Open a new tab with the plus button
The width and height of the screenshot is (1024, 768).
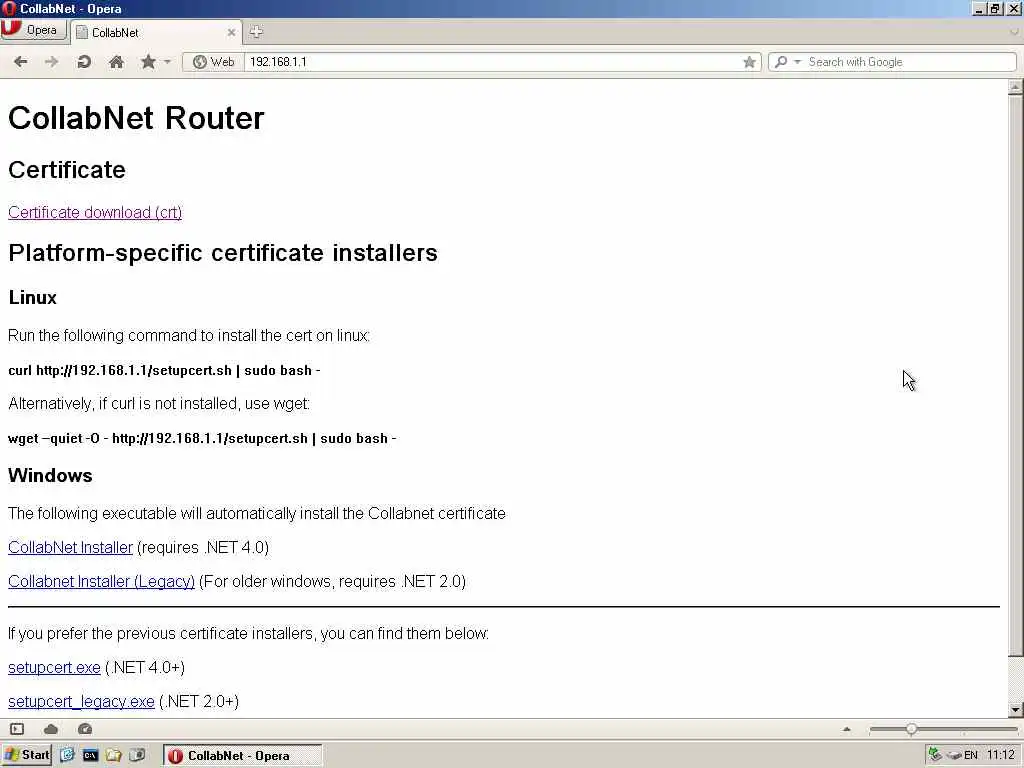tap(256, 31)
